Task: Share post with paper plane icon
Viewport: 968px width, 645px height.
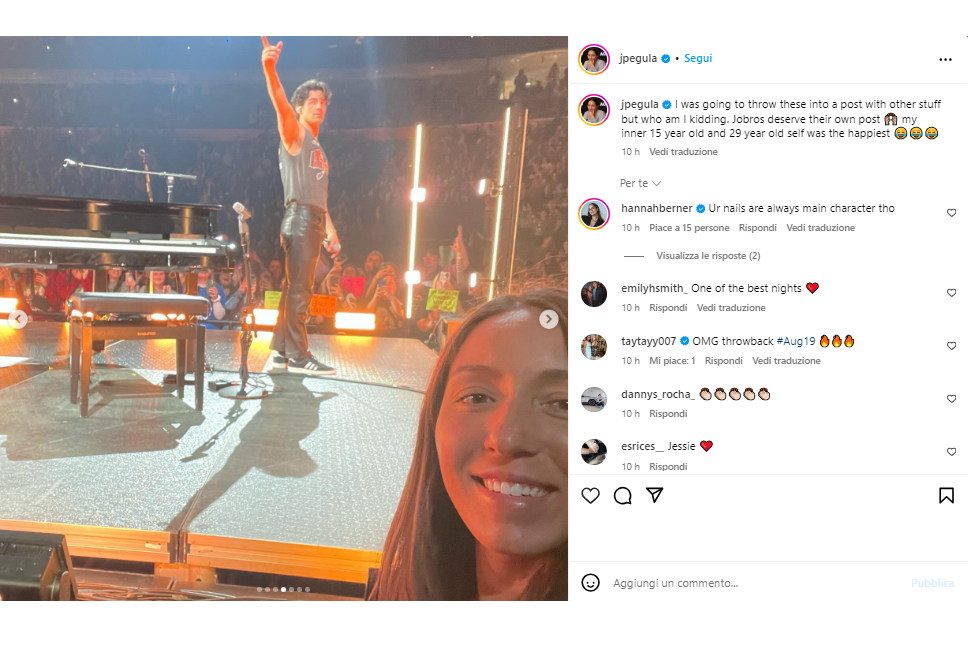Action: (x=655, y=495)
